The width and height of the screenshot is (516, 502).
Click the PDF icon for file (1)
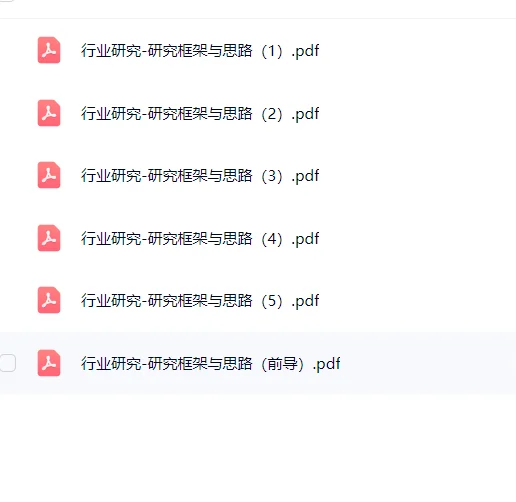tap(49, 50)
